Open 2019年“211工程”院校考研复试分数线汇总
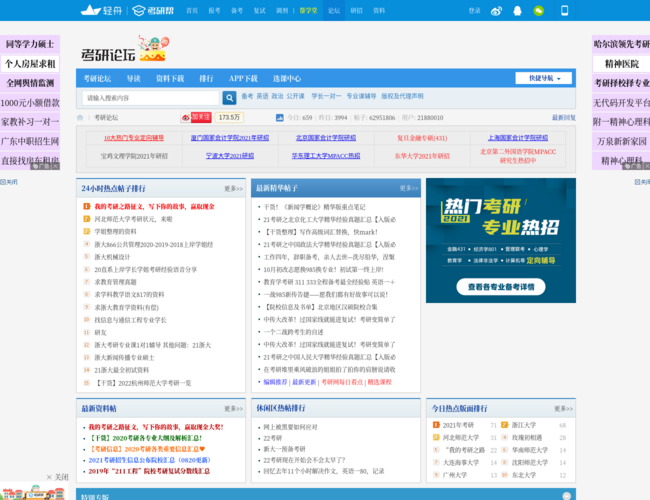The image size is (650, 500). pos(149,471)
